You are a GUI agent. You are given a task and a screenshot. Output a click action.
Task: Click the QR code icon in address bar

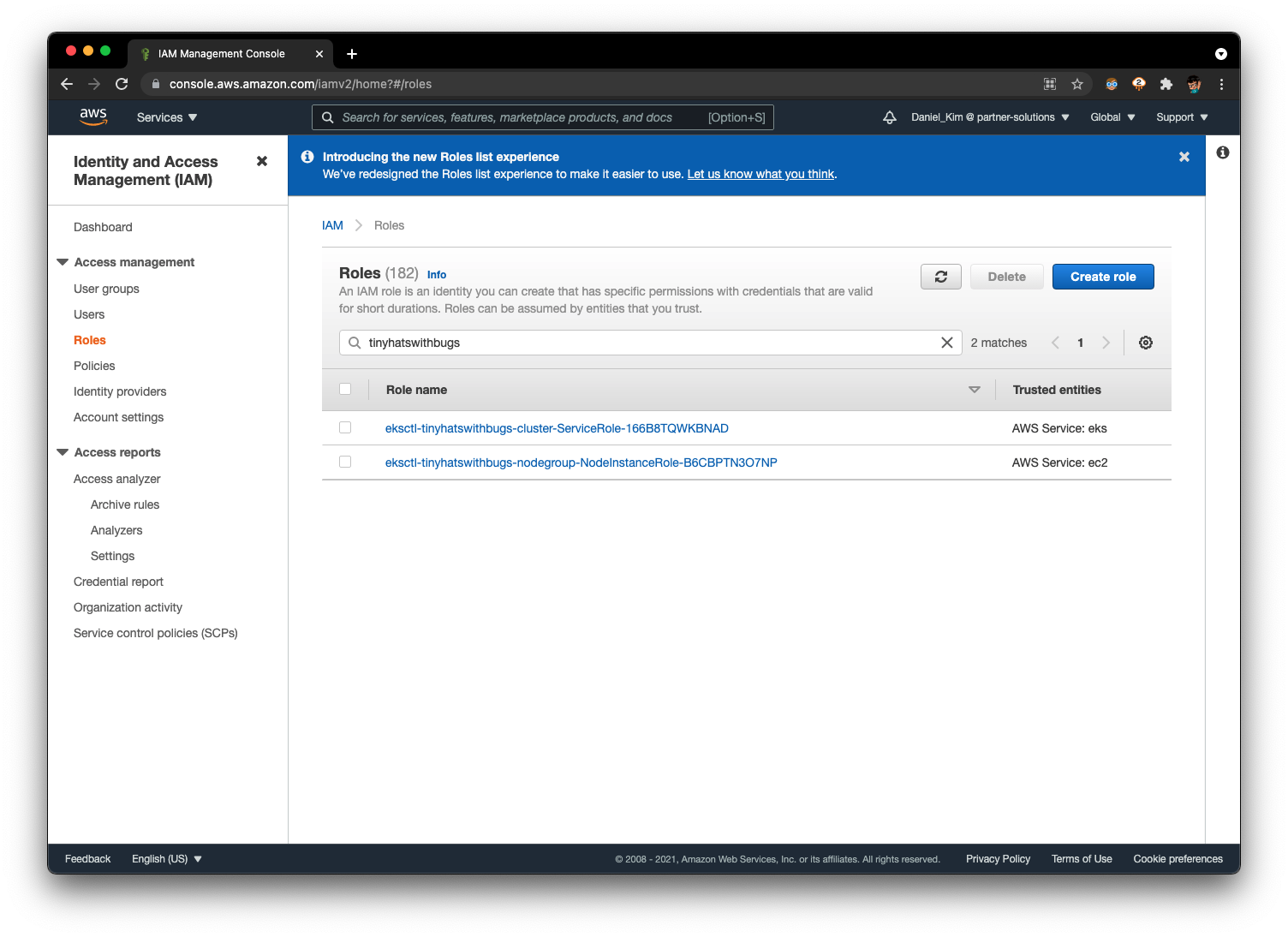click(1050, 84)
